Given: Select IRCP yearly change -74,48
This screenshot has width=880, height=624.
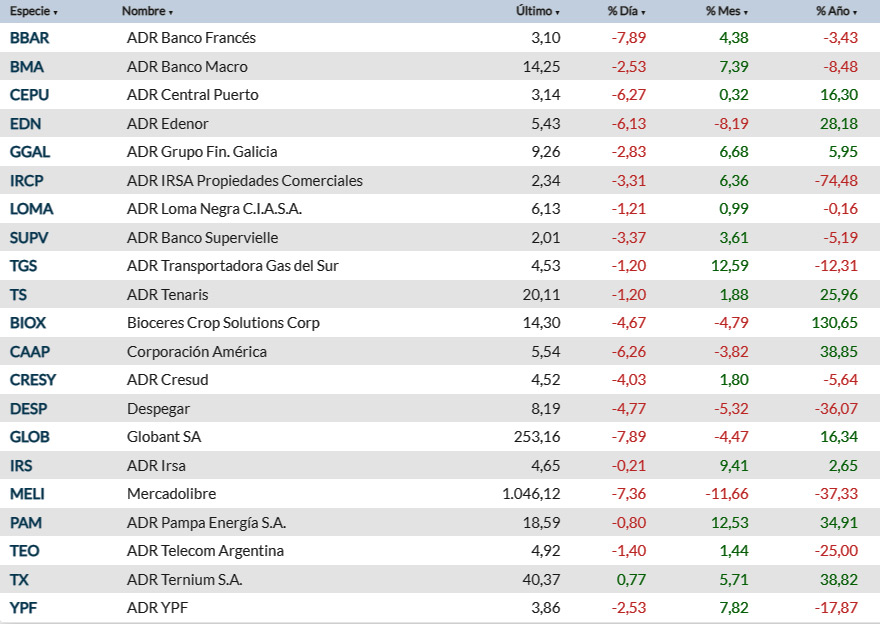Looking at the screenshot, I should pos(836,181).
